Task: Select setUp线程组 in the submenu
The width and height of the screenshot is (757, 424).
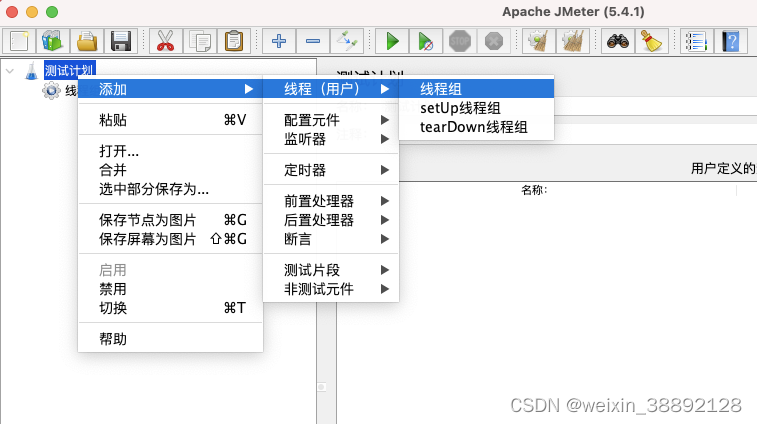Action: (x=477, y=108)
